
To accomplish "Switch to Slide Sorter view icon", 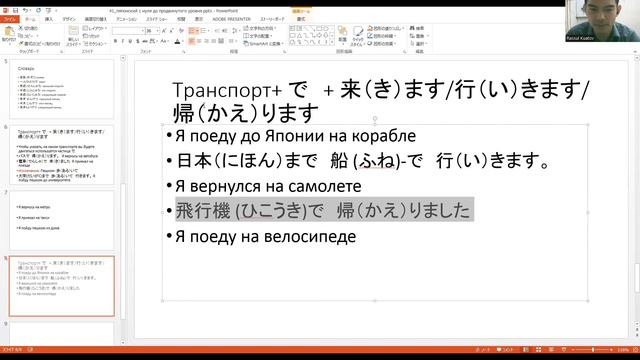I will click(539, 350).
